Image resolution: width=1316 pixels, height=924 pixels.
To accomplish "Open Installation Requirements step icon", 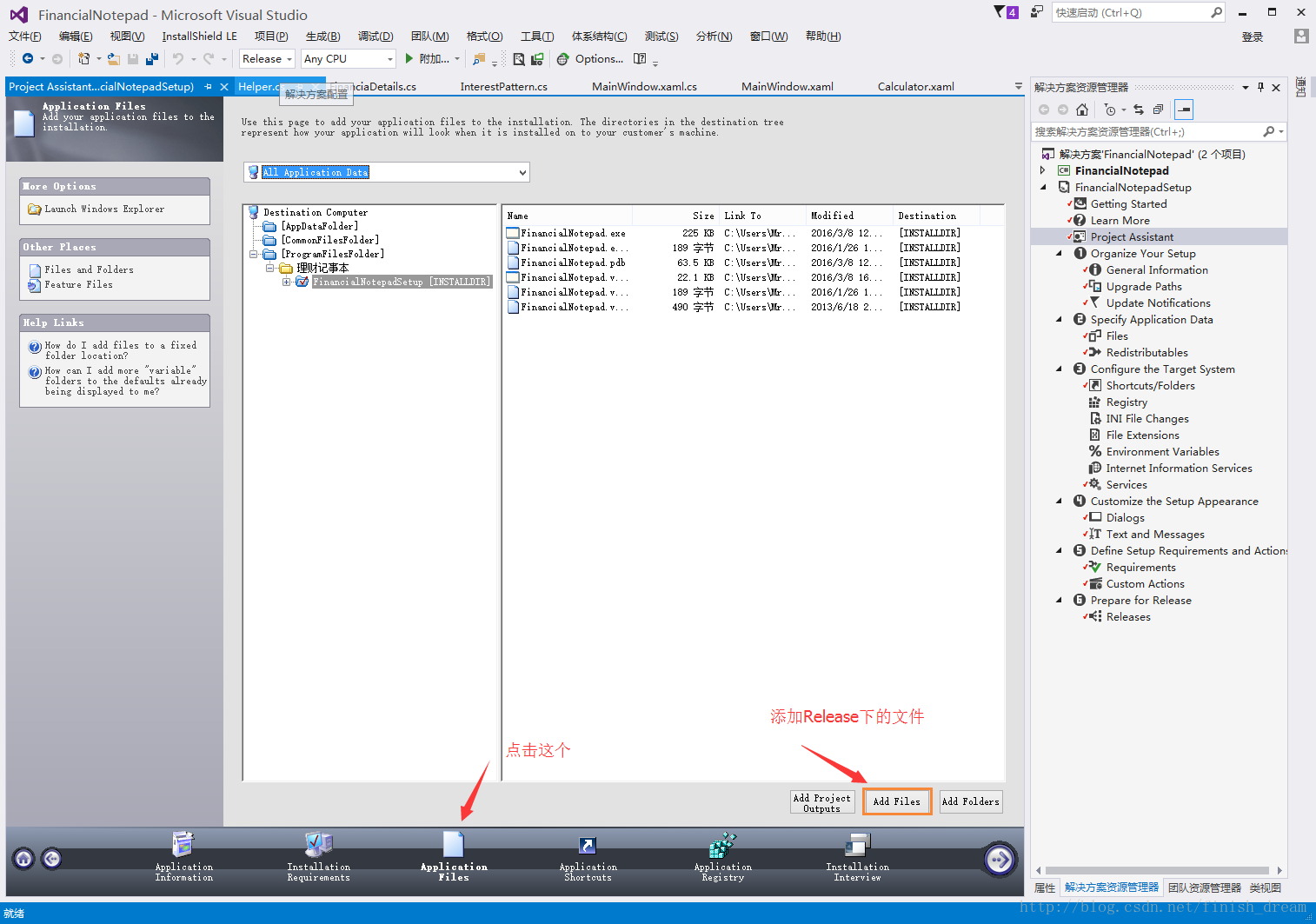I will pos(319,845).
